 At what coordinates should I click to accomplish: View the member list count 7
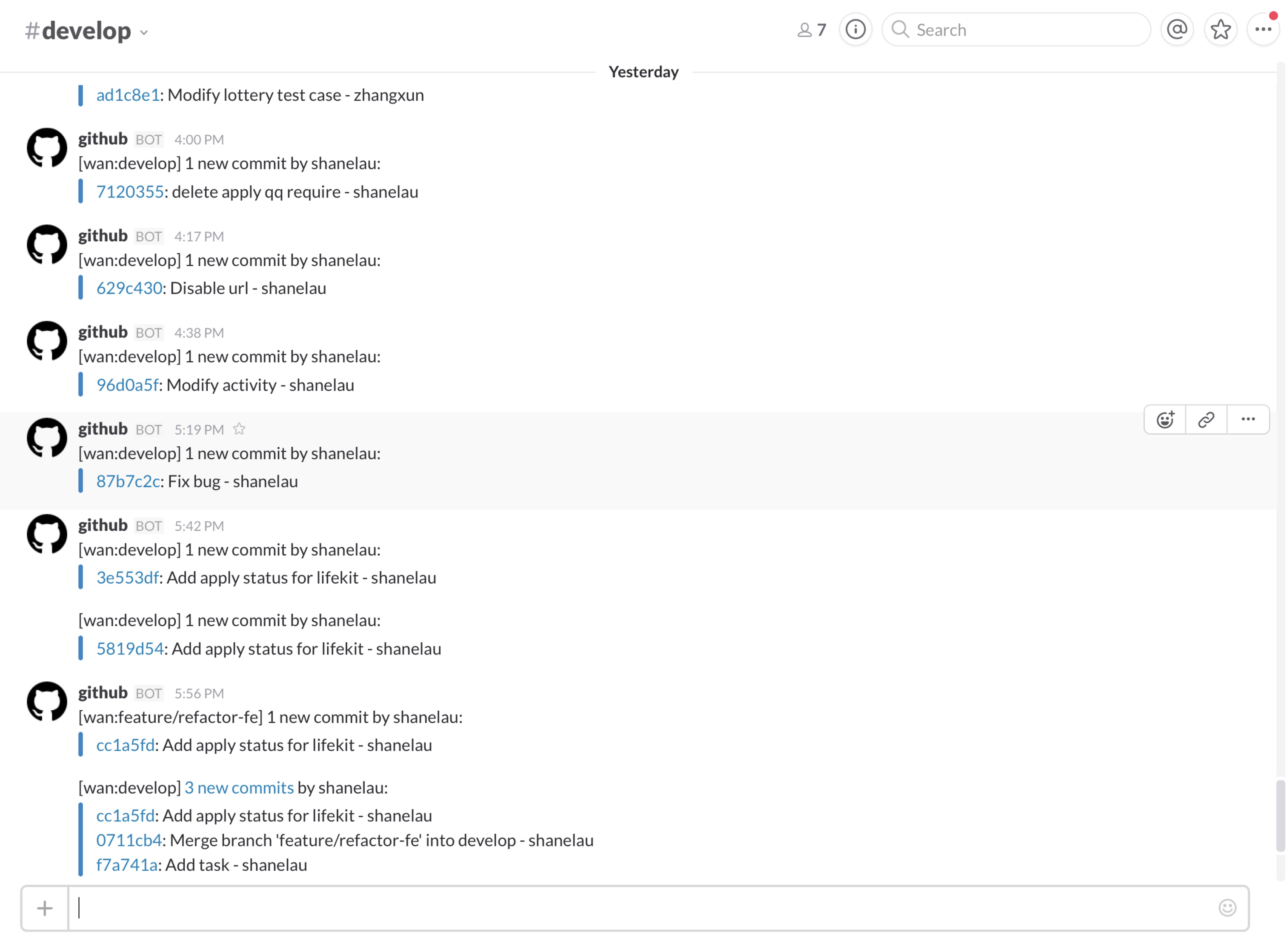[812, 29]
